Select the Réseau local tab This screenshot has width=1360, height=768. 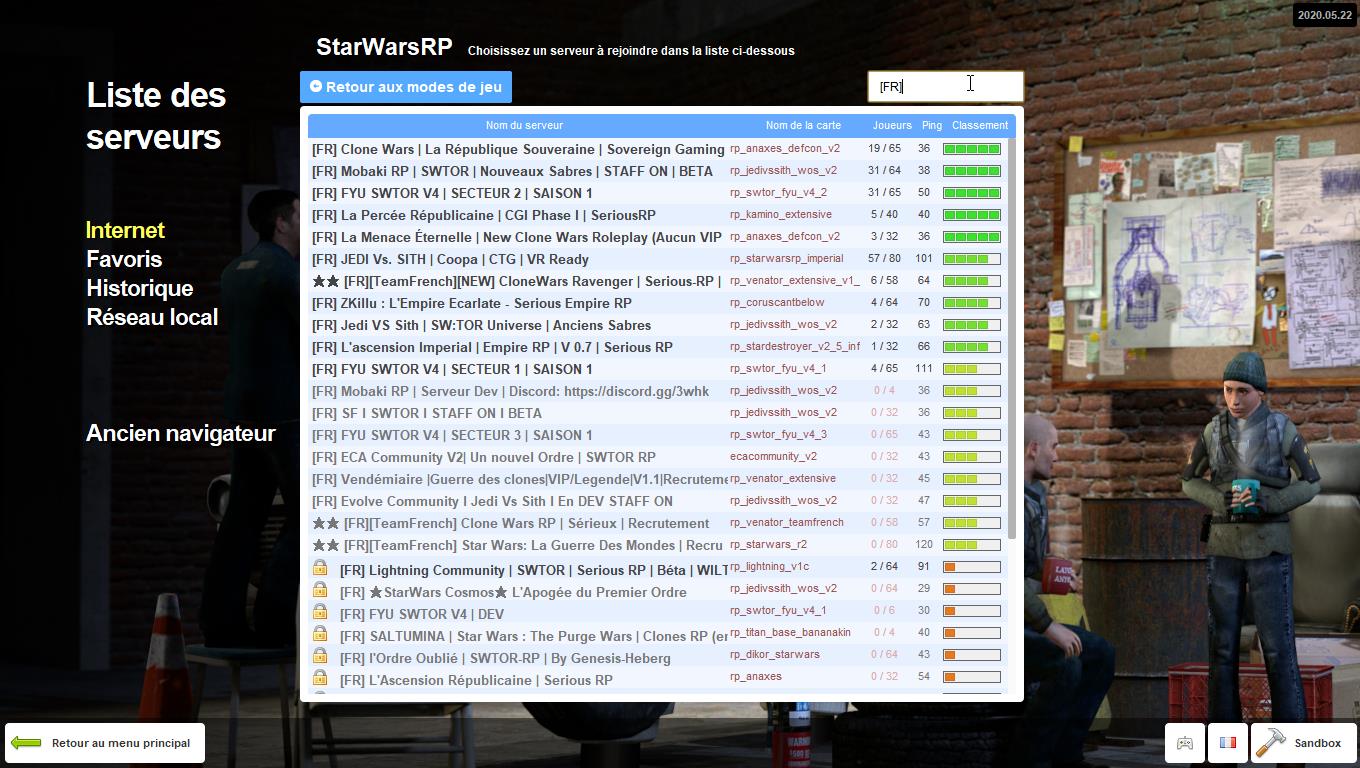[152, 317]
